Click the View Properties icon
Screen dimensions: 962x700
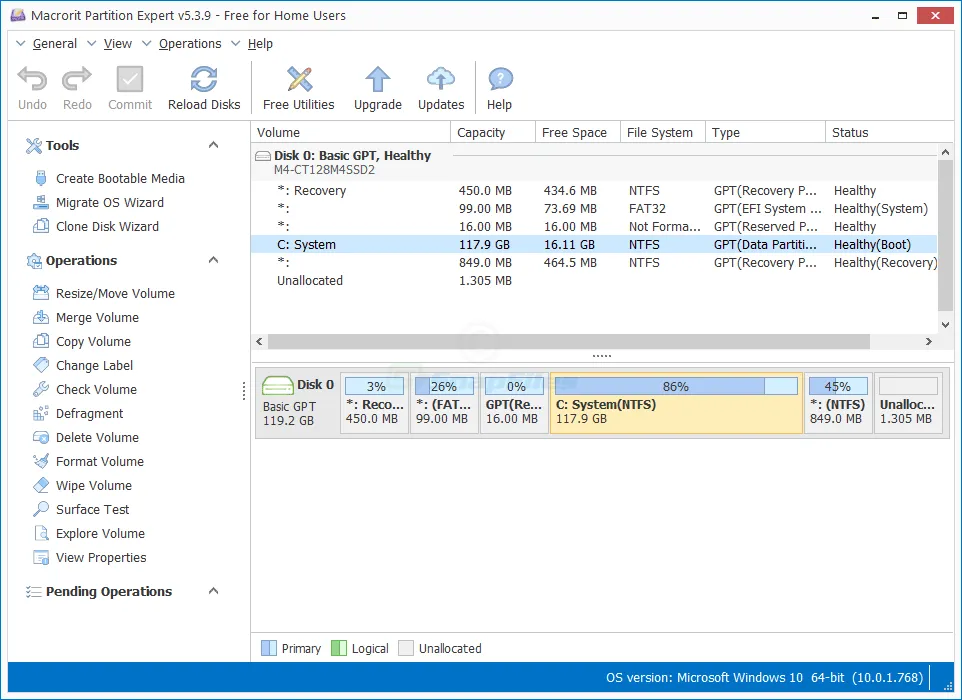(40, 558)
